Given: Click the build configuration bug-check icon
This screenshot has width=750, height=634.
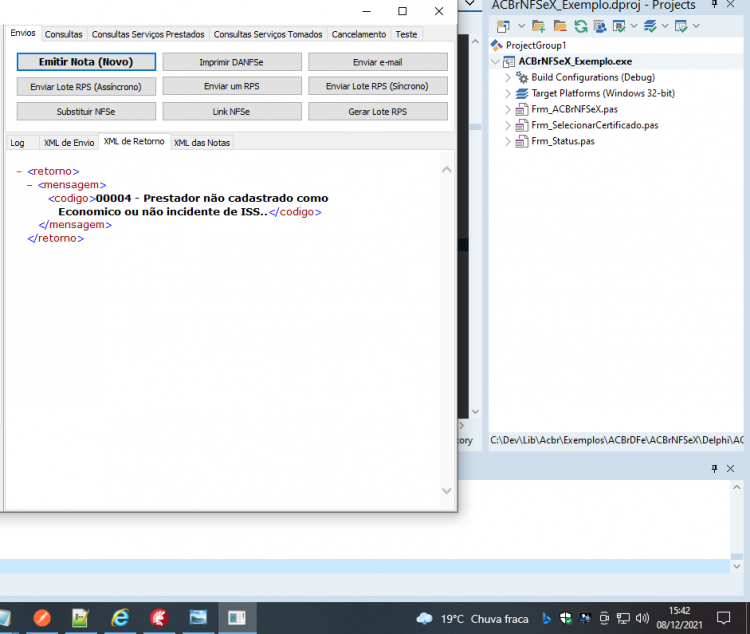Looking at the screenshot, I should click(x=619, y=26).
